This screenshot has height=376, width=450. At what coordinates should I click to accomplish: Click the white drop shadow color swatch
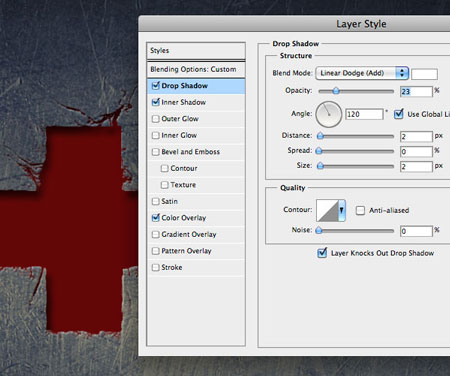click(424, 74)
